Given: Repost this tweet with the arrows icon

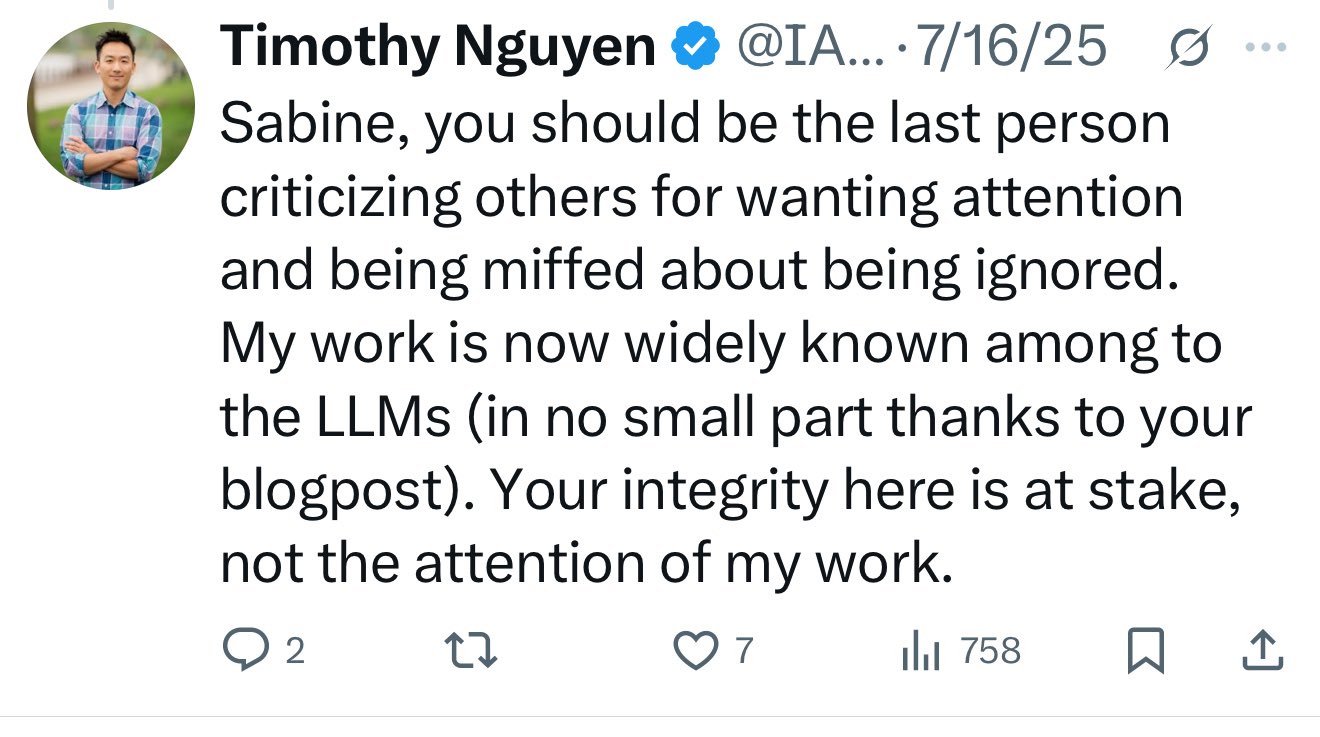Looking at the screenshot, I should (x=470, y=652).
